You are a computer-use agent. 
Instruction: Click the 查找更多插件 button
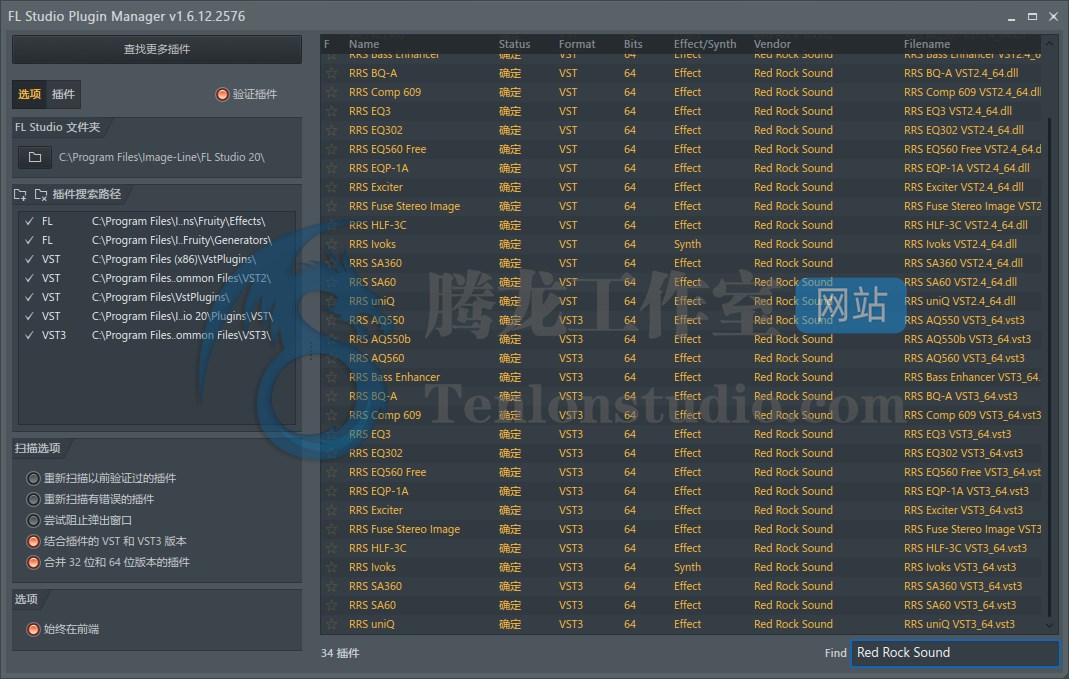(157, 50)
